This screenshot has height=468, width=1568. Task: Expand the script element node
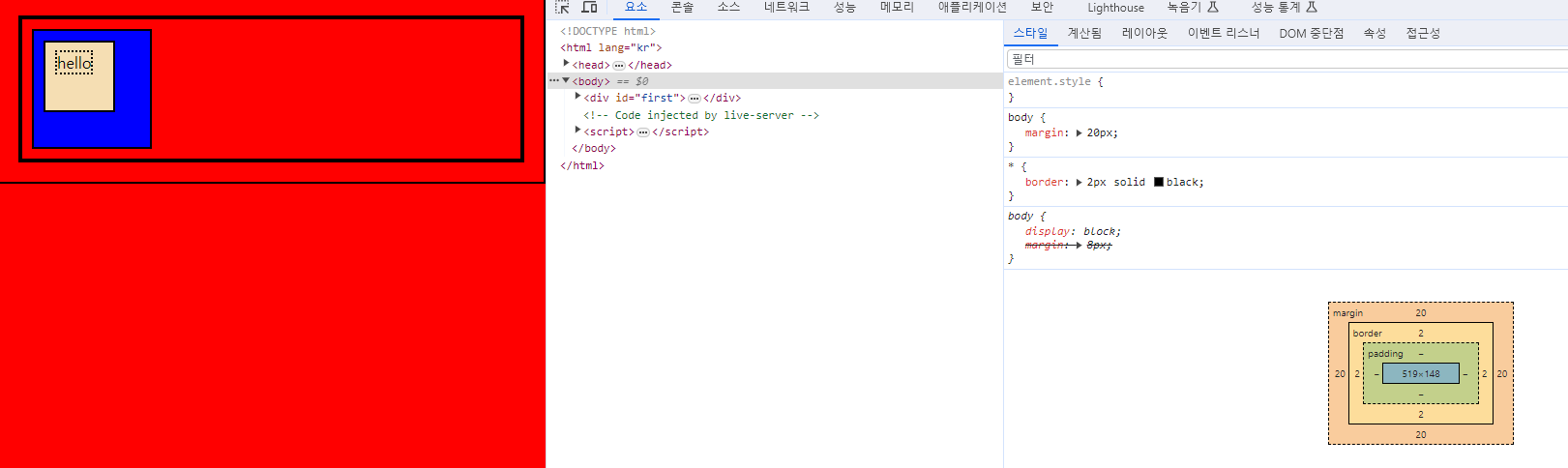pyautogui.click(x=577, y=130)
